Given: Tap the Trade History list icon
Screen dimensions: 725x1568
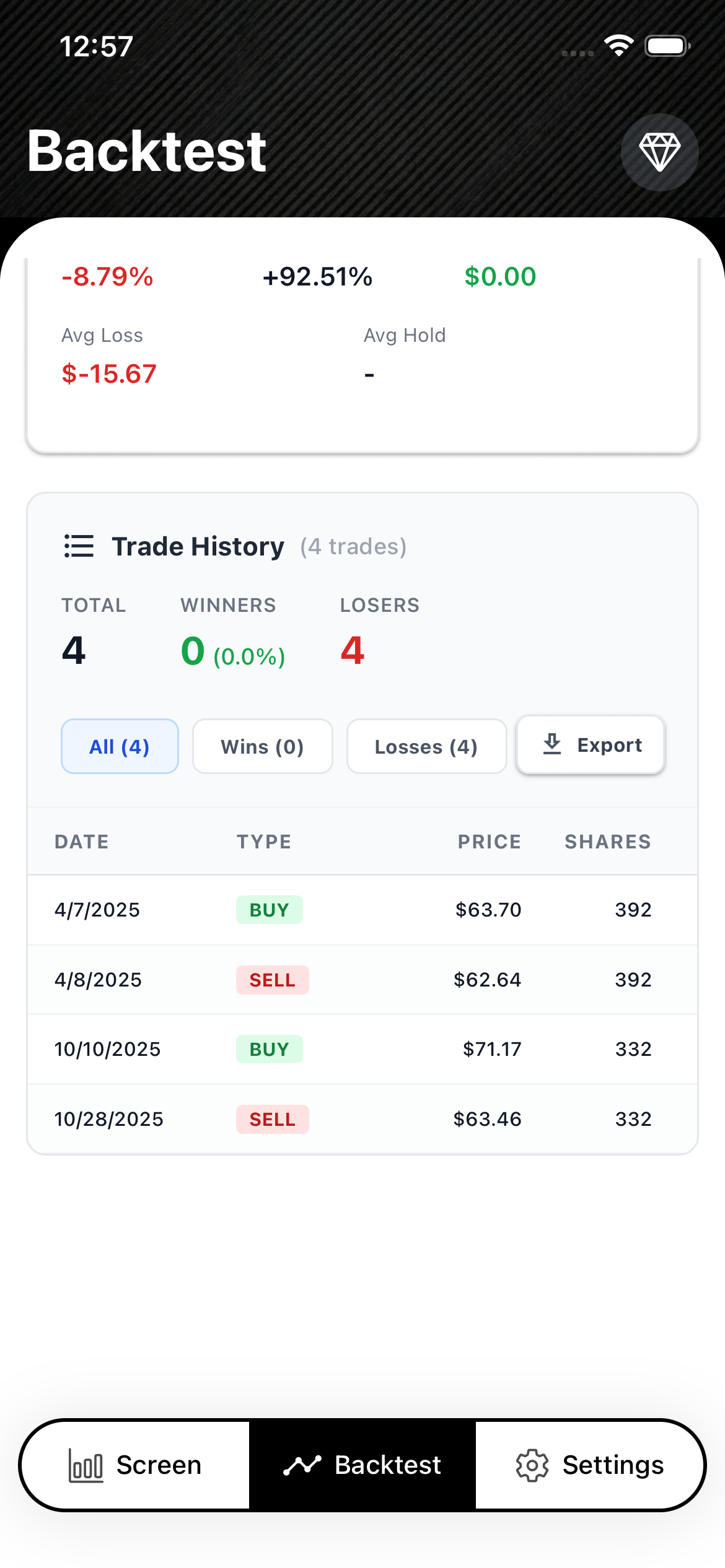Looking at the screenshot, I should 79,546.
